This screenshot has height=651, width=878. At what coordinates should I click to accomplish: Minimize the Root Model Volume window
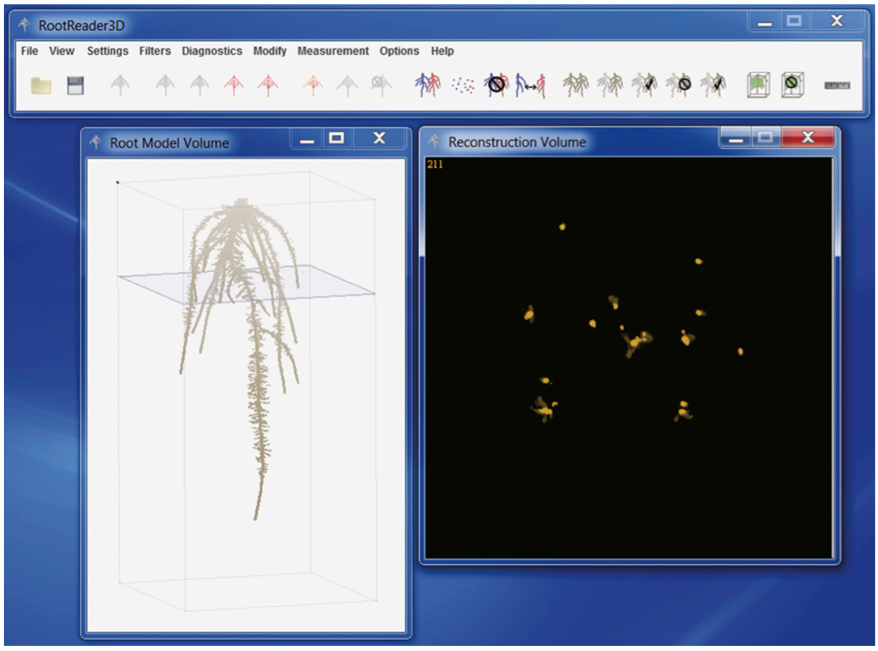click(x=307, y=139)
